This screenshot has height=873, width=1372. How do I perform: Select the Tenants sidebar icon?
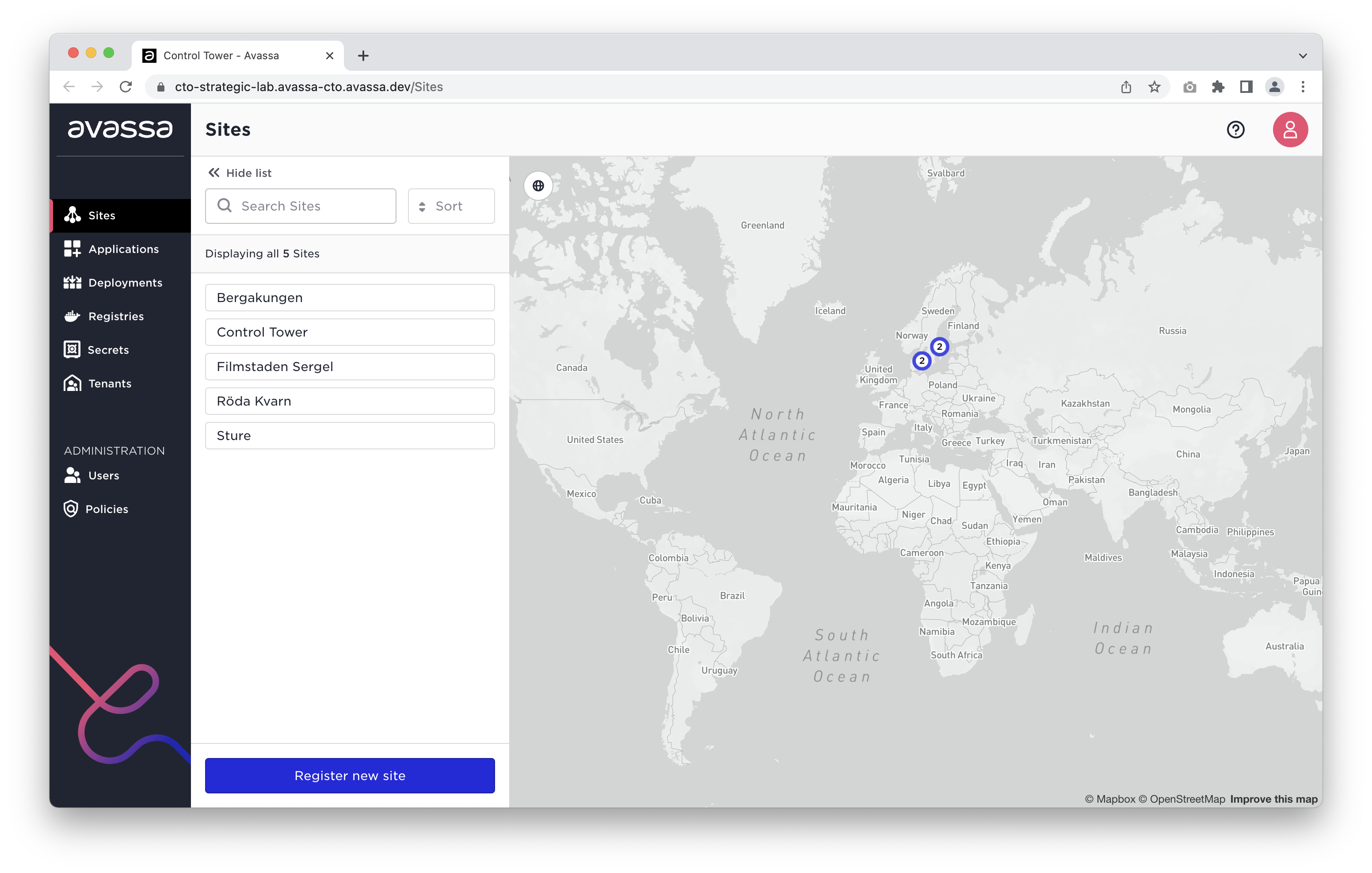pyautogui.click(x=72, y=383)
